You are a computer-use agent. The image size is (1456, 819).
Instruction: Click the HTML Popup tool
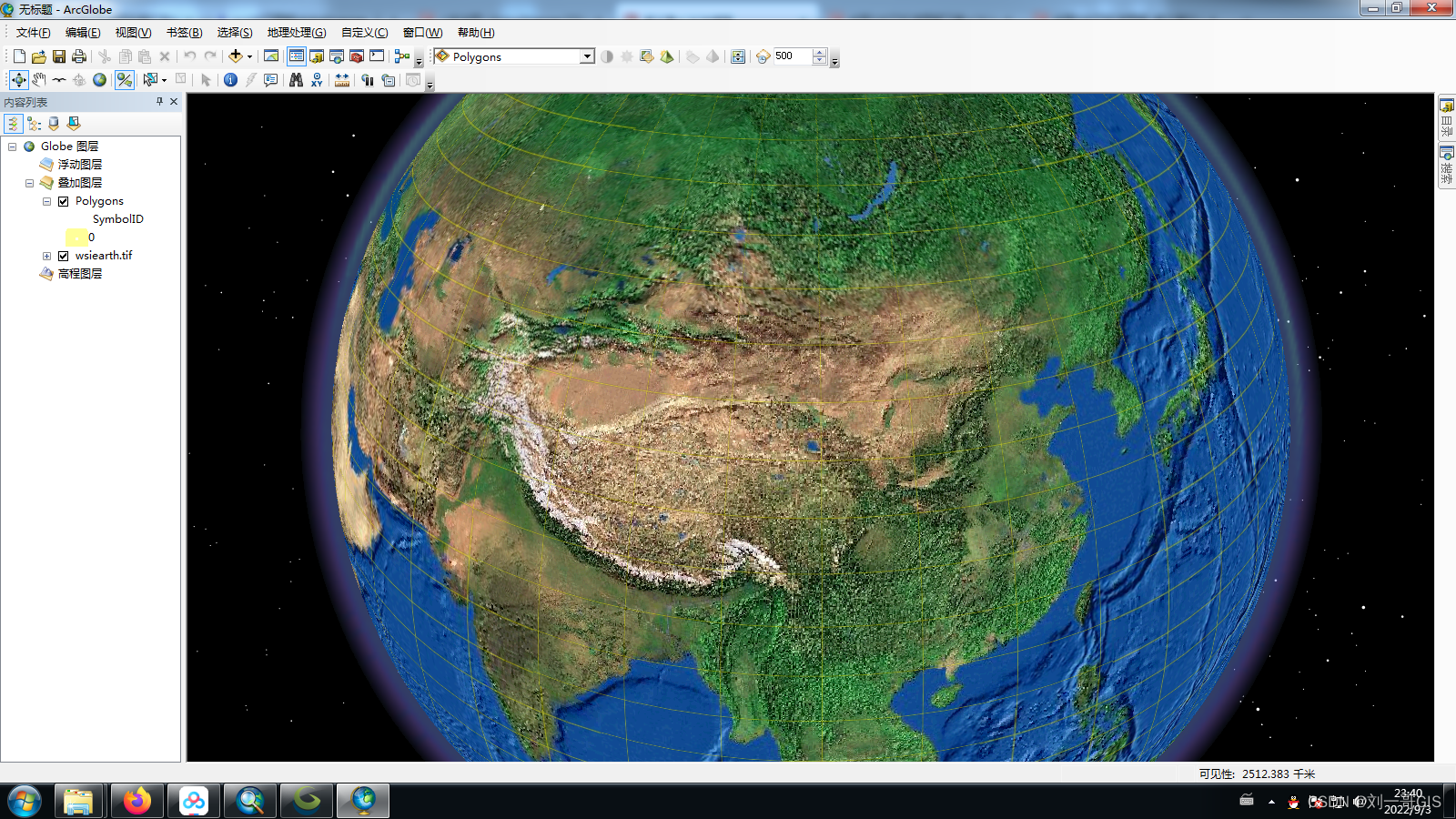(x=270, y=80)
